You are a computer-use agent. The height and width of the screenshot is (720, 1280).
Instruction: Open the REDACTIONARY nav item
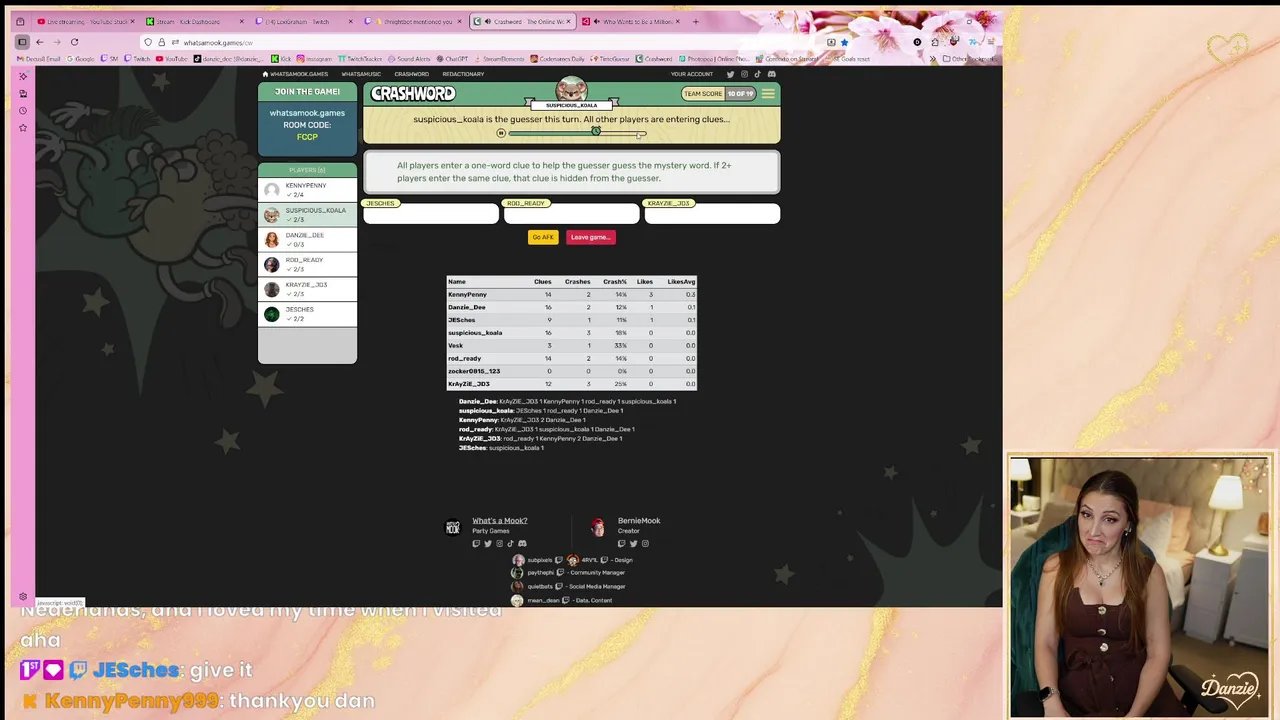coord(463,74)
